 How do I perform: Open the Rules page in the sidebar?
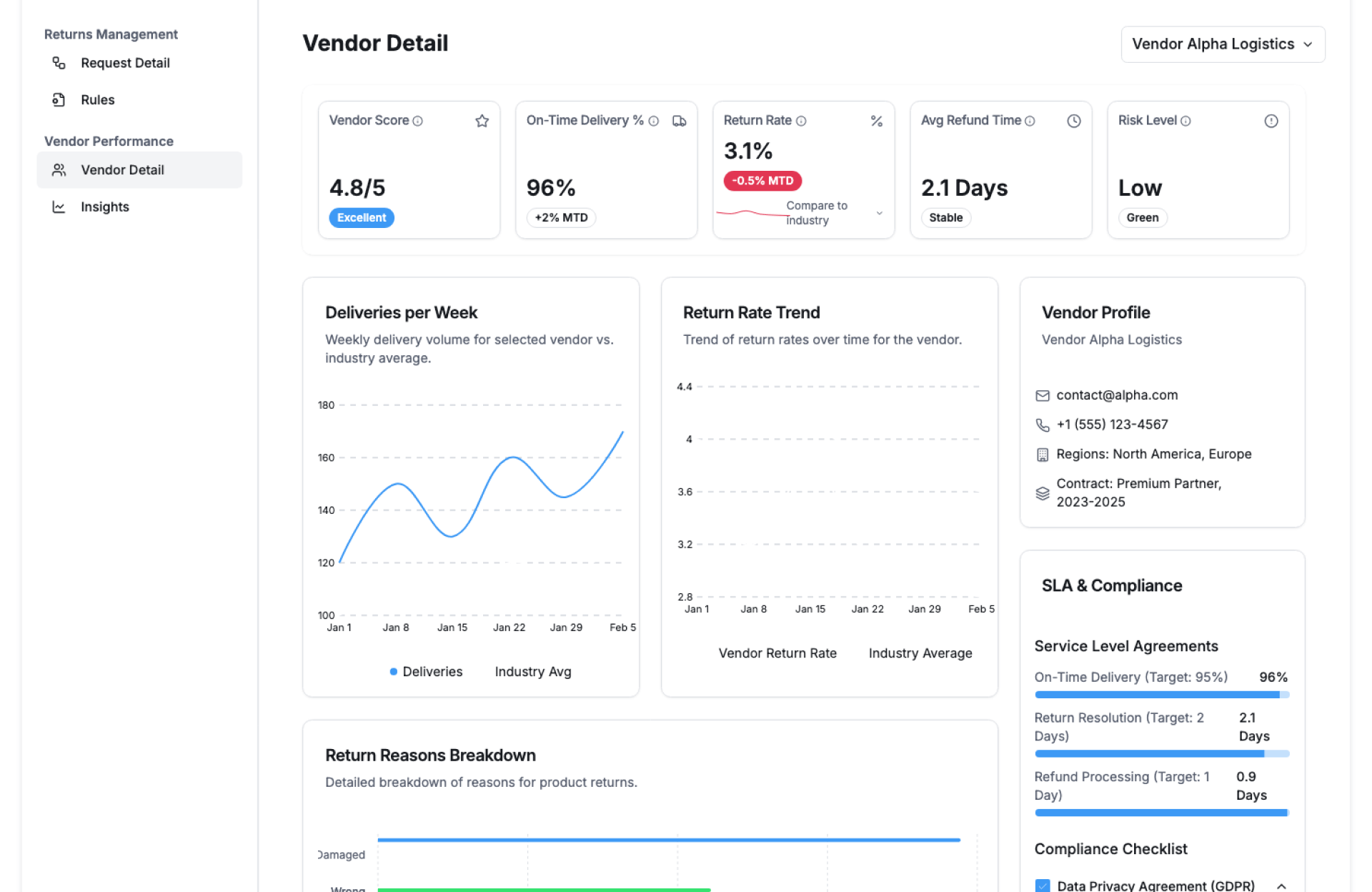click(97, 100)
